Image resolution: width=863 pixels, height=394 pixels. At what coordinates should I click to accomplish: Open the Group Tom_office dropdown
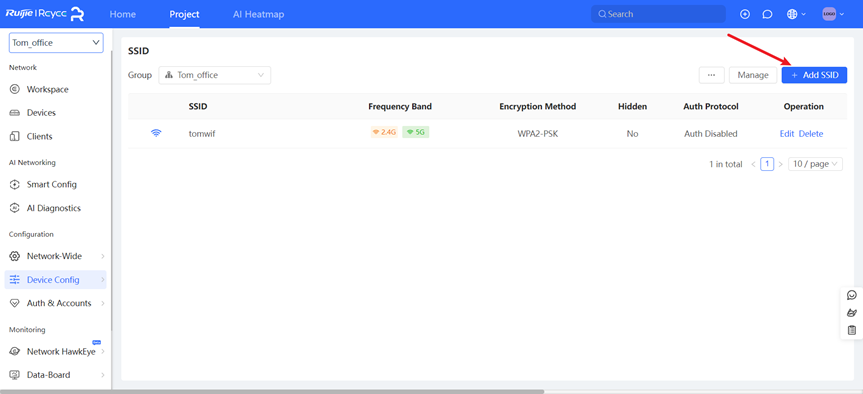(x=215, y=75)
